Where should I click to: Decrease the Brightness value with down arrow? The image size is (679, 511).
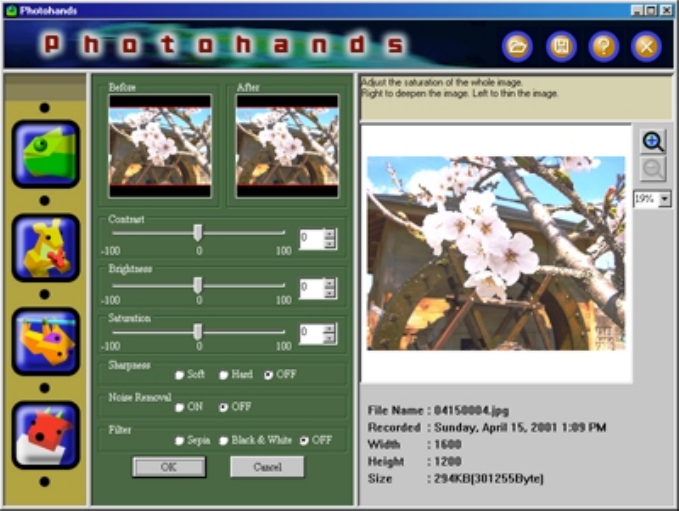pos(330,293)
